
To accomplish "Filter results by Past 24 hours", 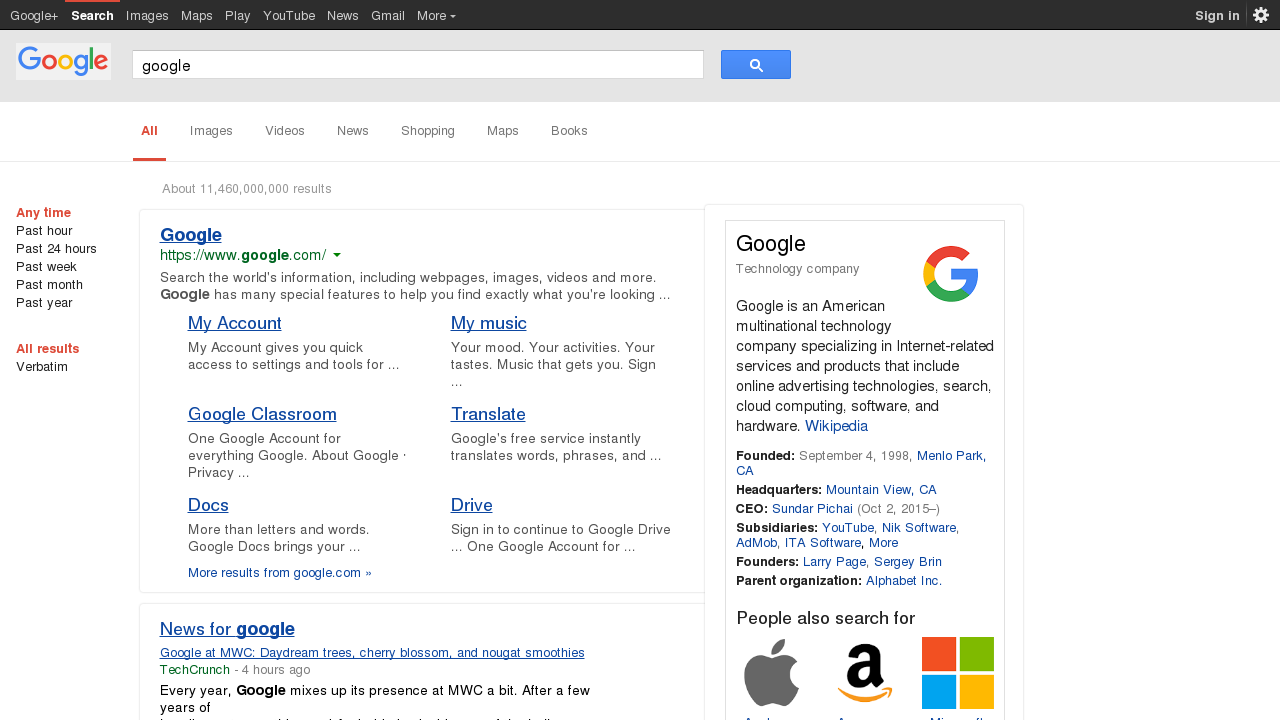I will pos(56,249).
